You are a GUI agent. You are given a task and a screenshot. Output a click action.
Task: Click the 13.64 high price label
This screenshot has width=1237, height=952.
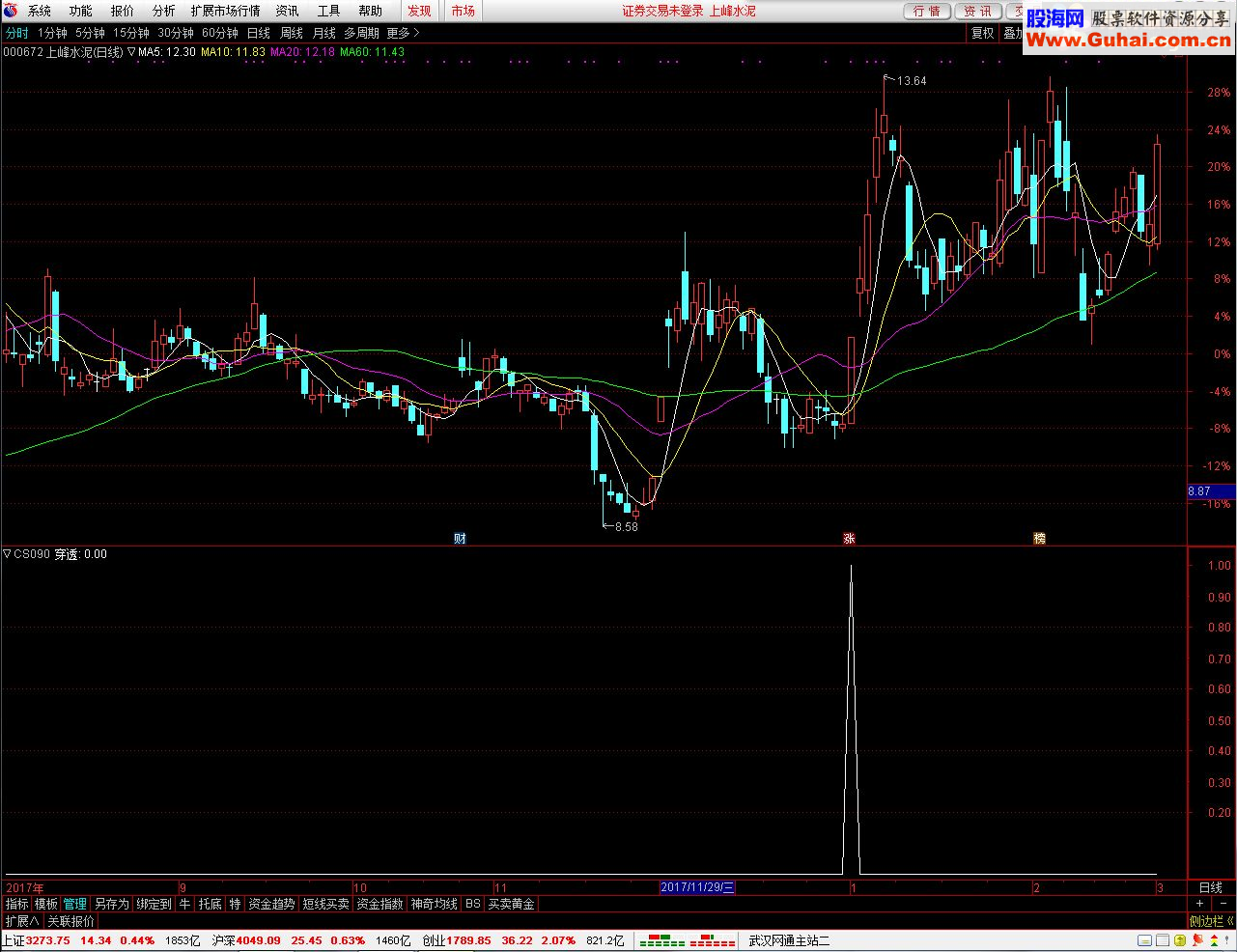pos(912,81)
